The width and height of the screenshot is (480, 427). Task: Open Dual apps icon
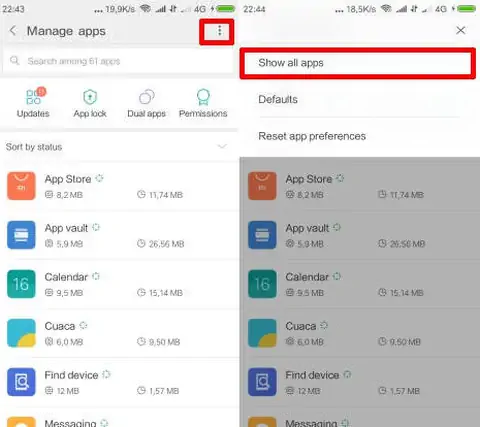pos(147,97)
